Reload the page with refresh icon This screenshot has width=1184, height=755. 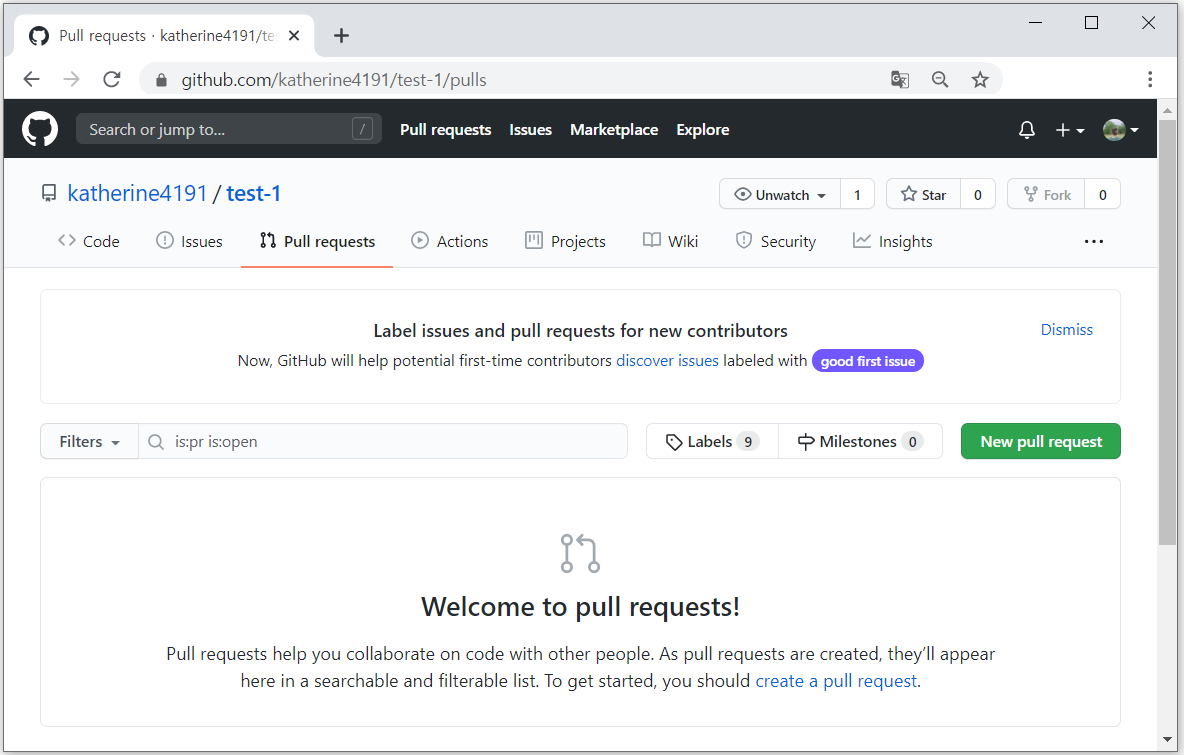pyautogui.click(x=112, y=79)
